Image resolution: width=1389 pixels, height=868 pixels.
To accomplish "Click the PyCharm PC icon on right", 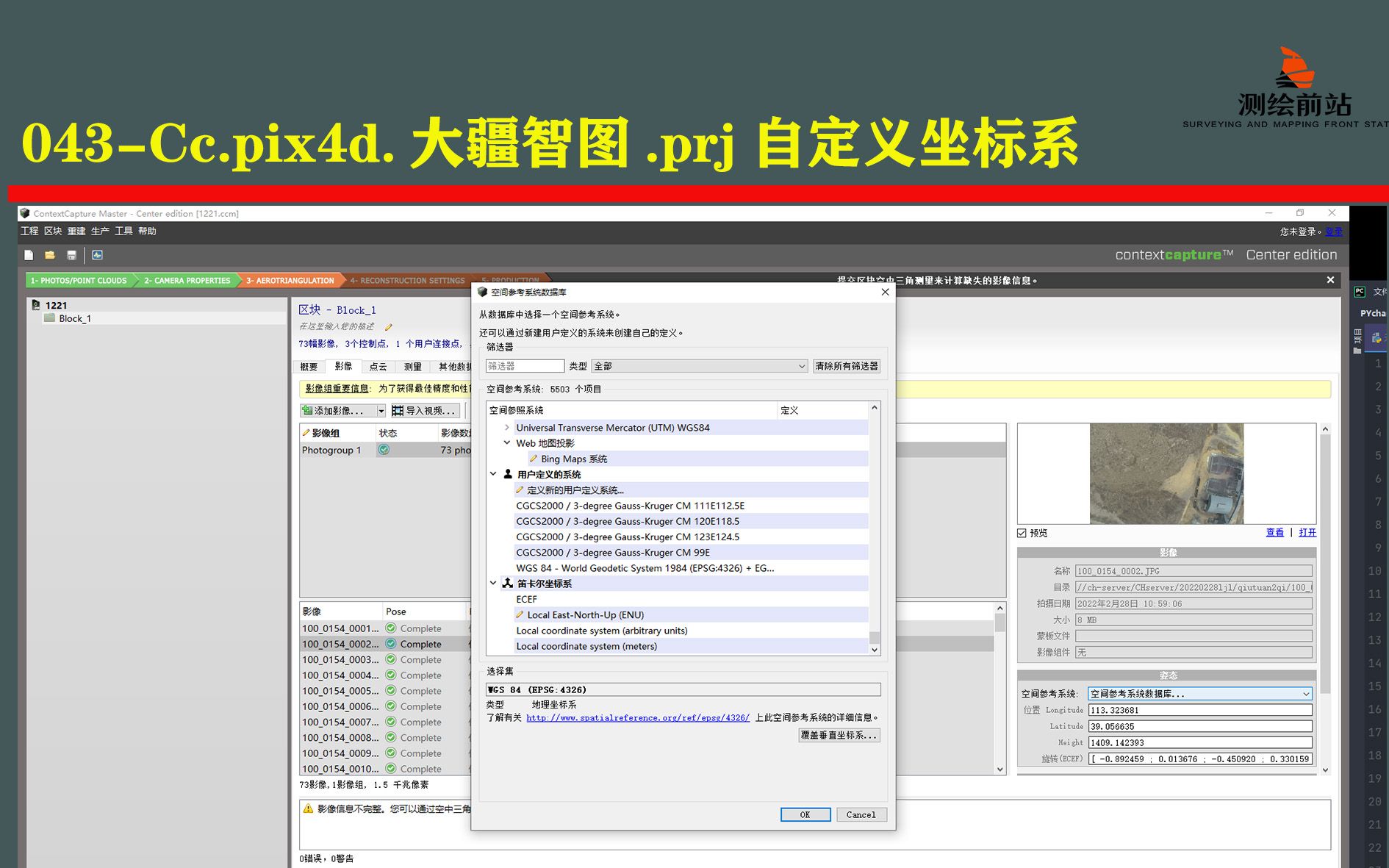I will pos(1360,292).
